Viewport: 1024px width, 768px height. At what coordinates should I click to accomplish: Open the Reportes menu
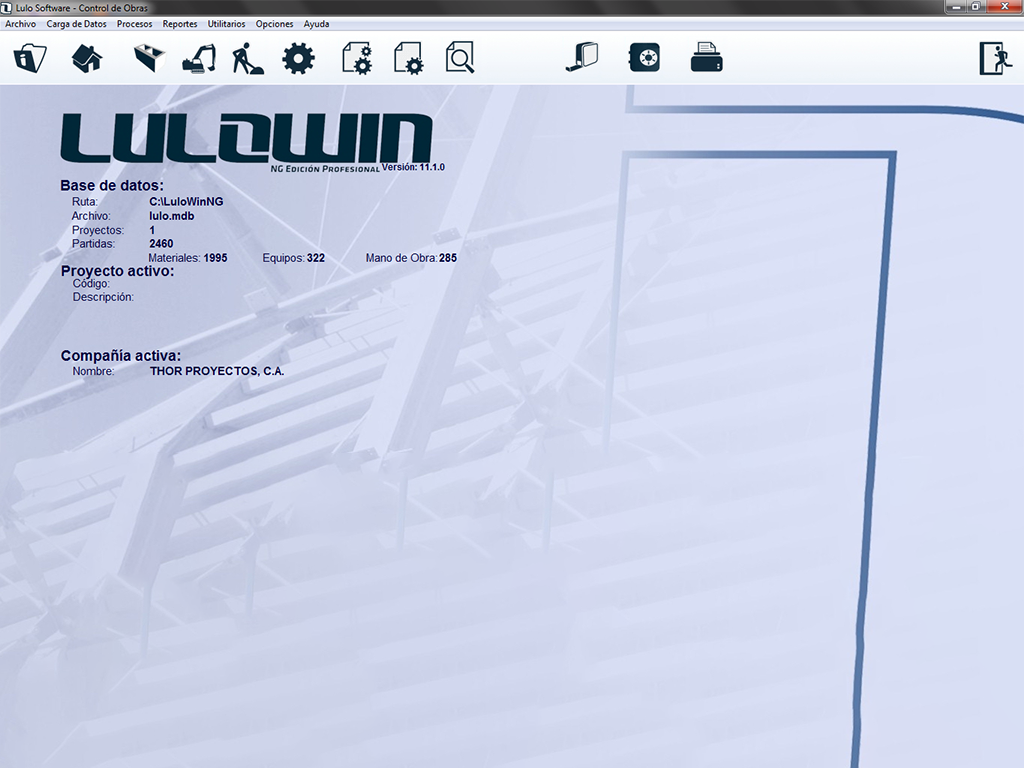point(180,24)
